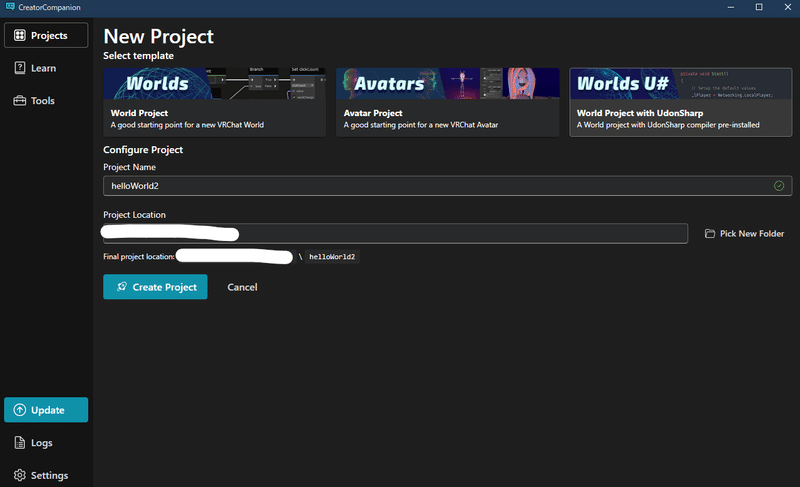This screenshot has width=800, height=487.
Task: Select the Avatar Project template card
Action: pyautogui.click(x=447, y=102)
